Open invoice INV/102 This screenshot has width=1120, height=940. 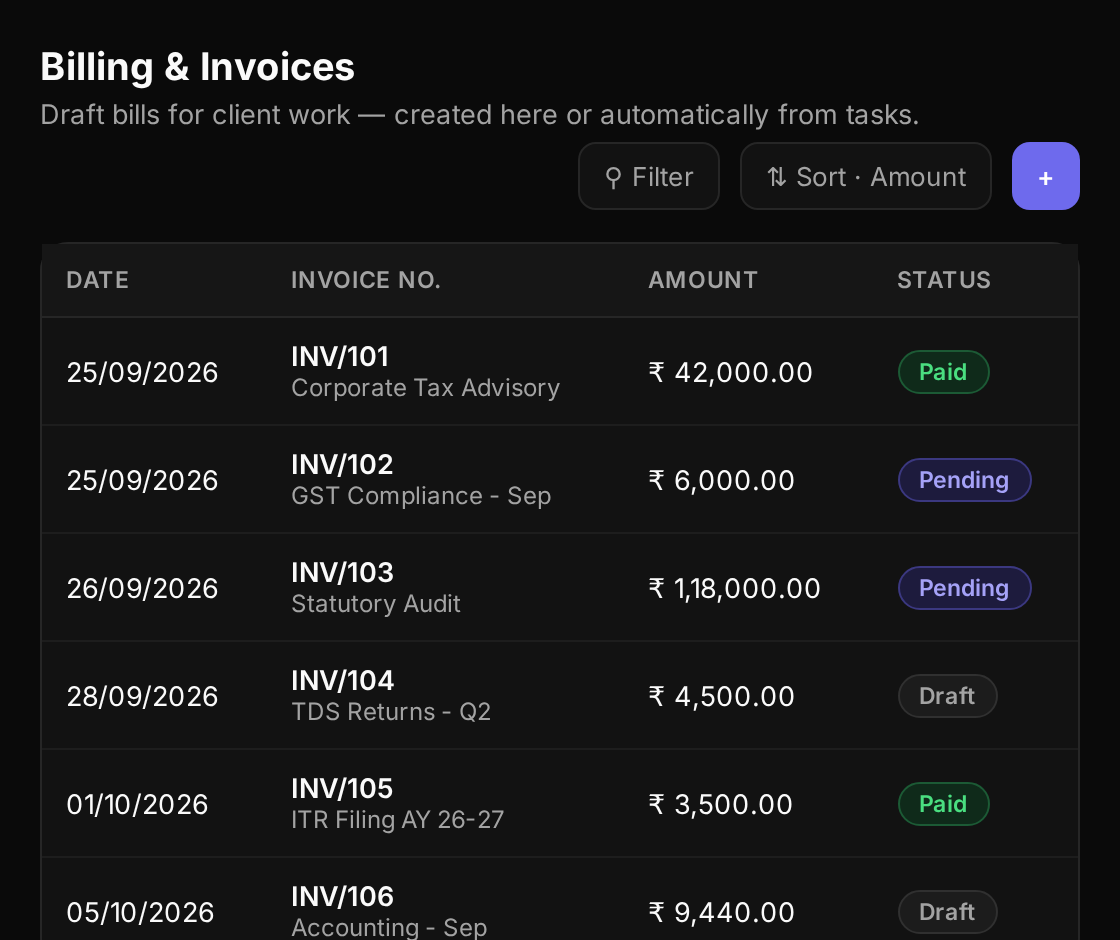[342, 464]
